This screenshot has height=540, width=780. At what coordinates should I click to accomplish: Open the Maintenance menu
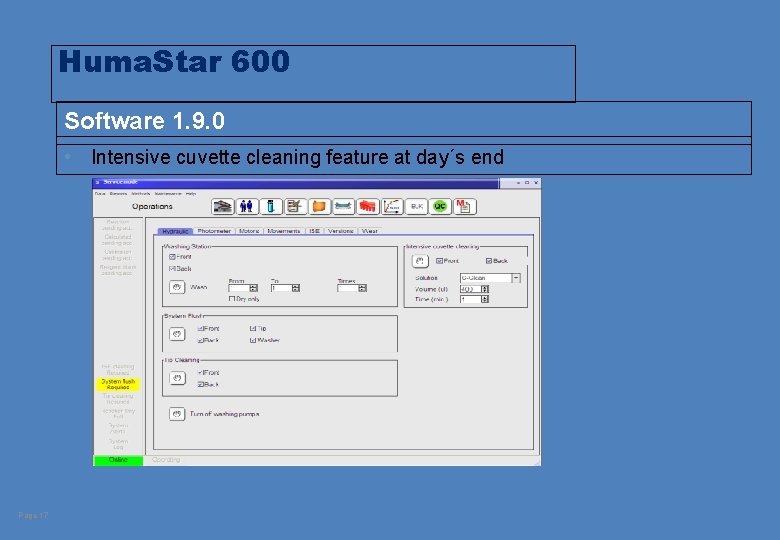click(168, 193)
